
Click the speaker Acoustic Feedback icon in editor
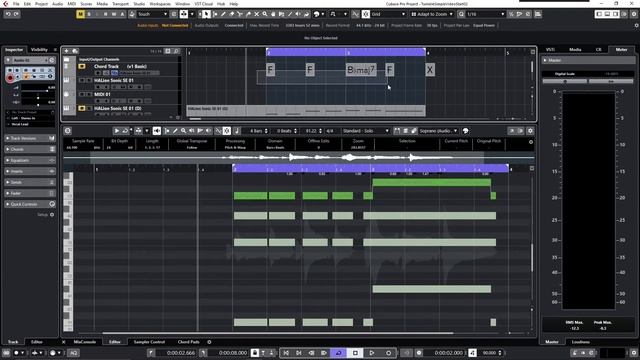coord(157,131)
